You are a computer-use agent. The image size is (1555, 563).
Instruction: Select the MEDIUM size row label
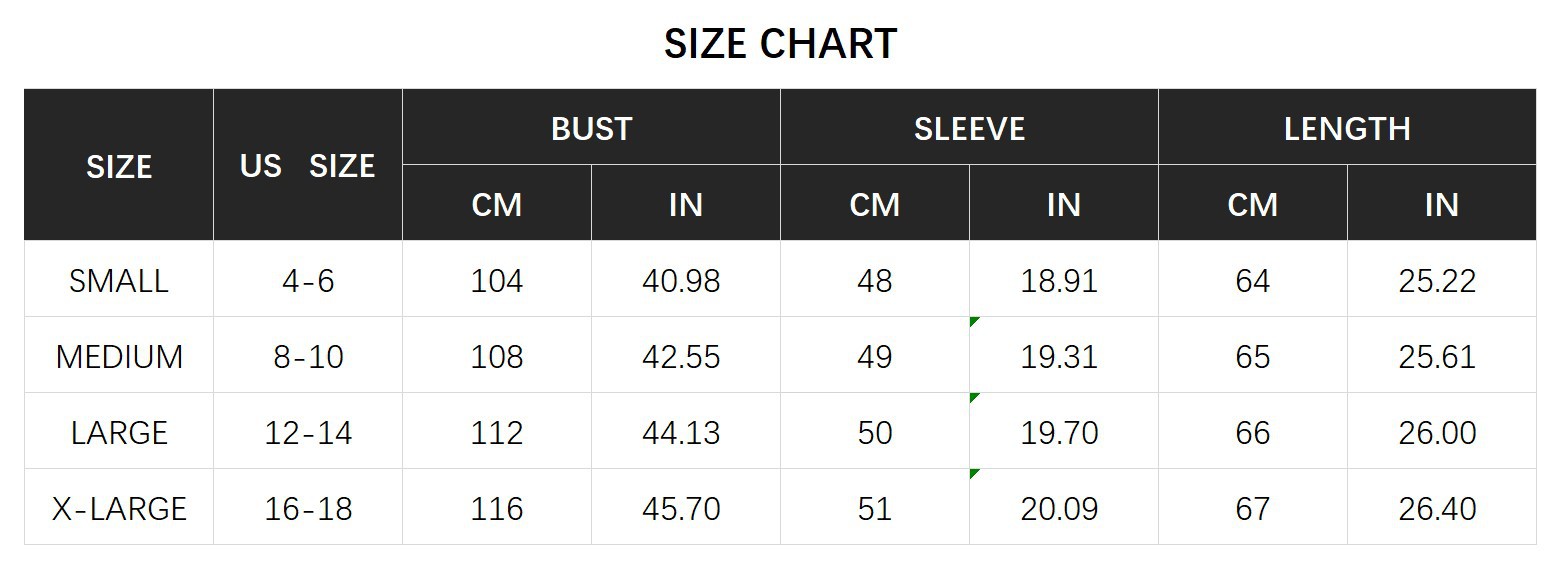coord(119,356)
